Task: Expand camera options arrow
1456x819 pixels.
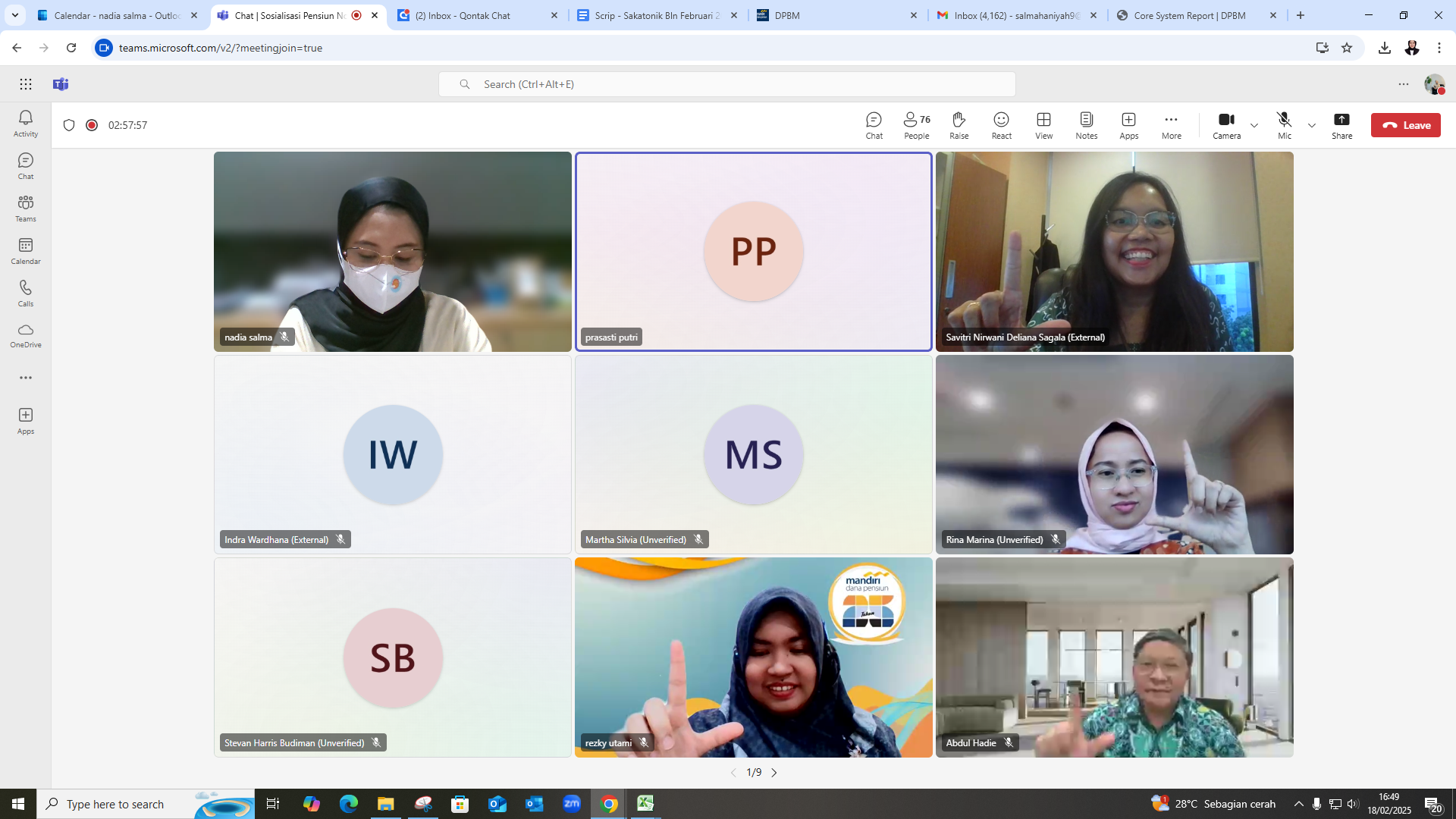Action: [x=1254, y=126]
